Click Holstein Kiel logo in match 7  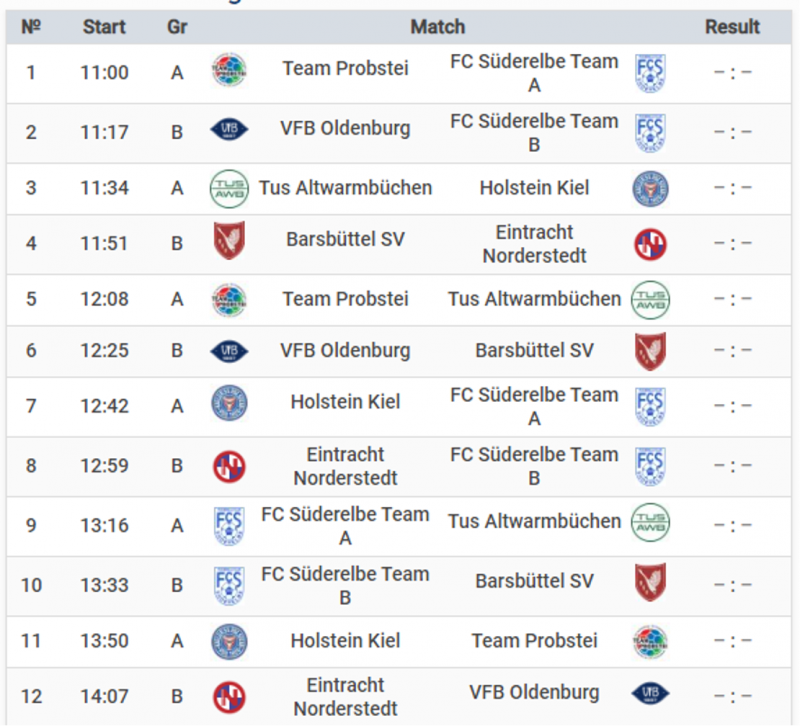click(x=229, y=403)
